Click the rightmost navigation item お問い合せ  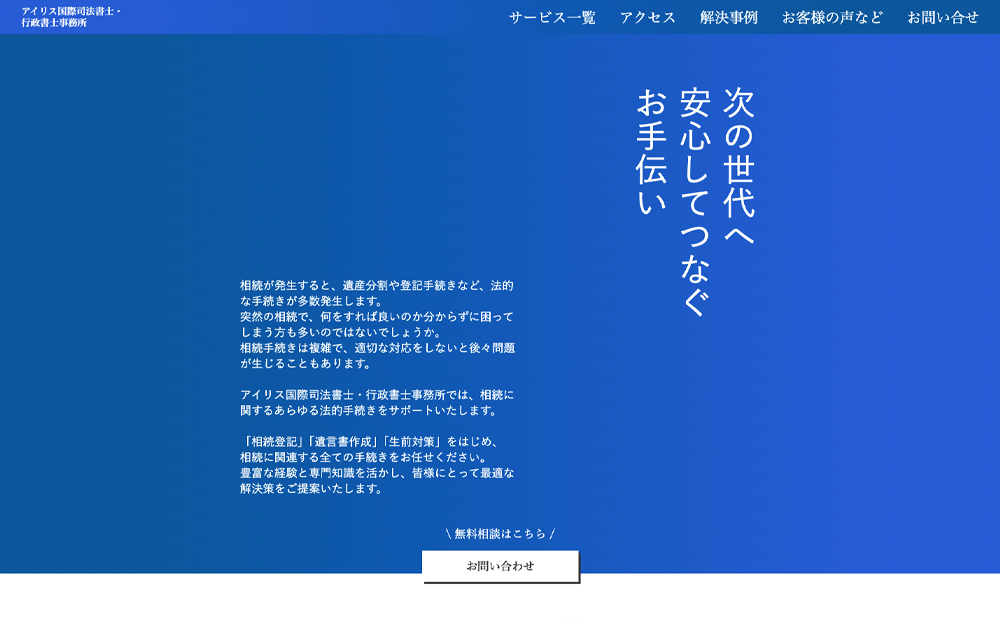pyautogui.click(x=942, y=17)
